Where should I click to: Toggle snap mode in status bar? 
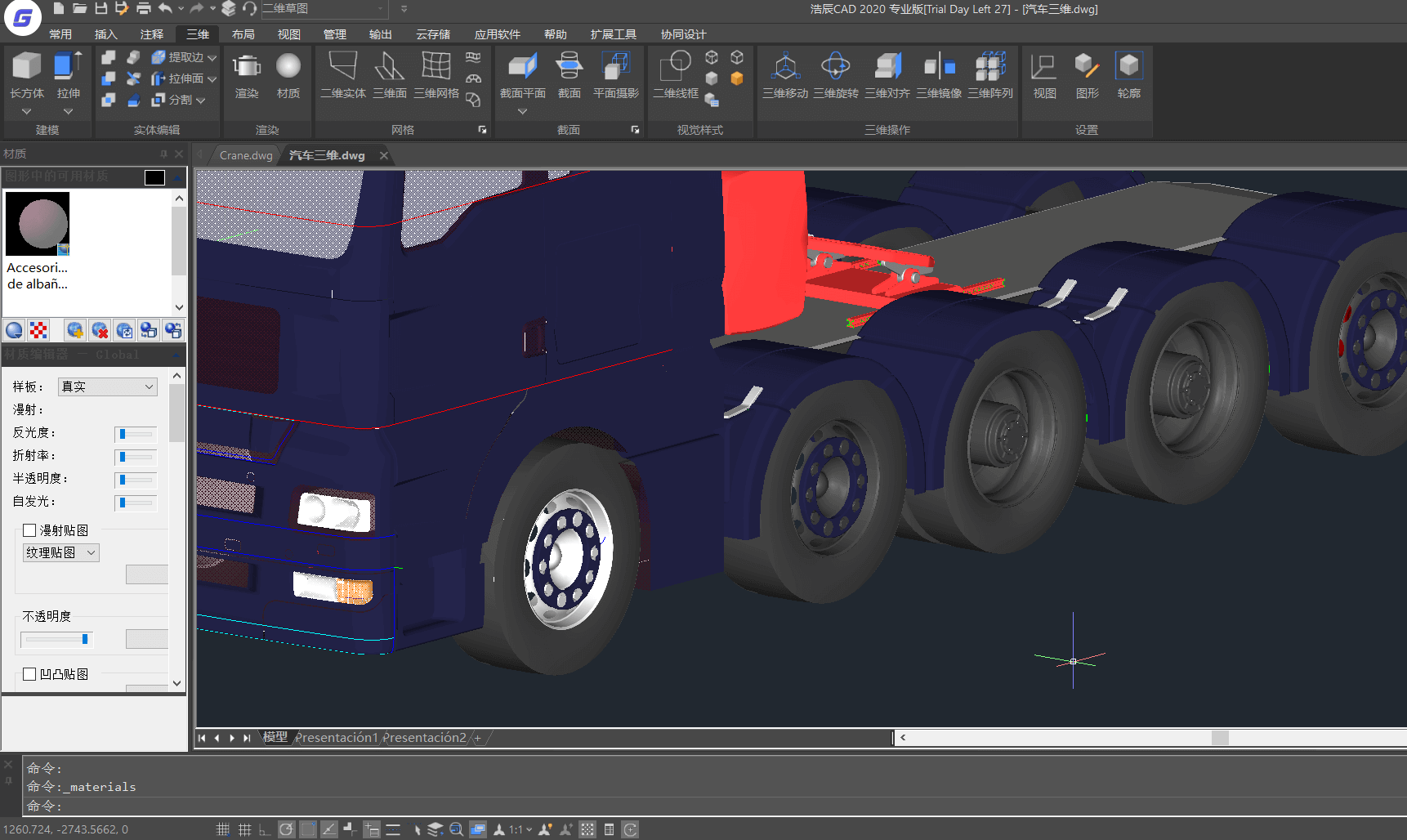pos(222,829)
